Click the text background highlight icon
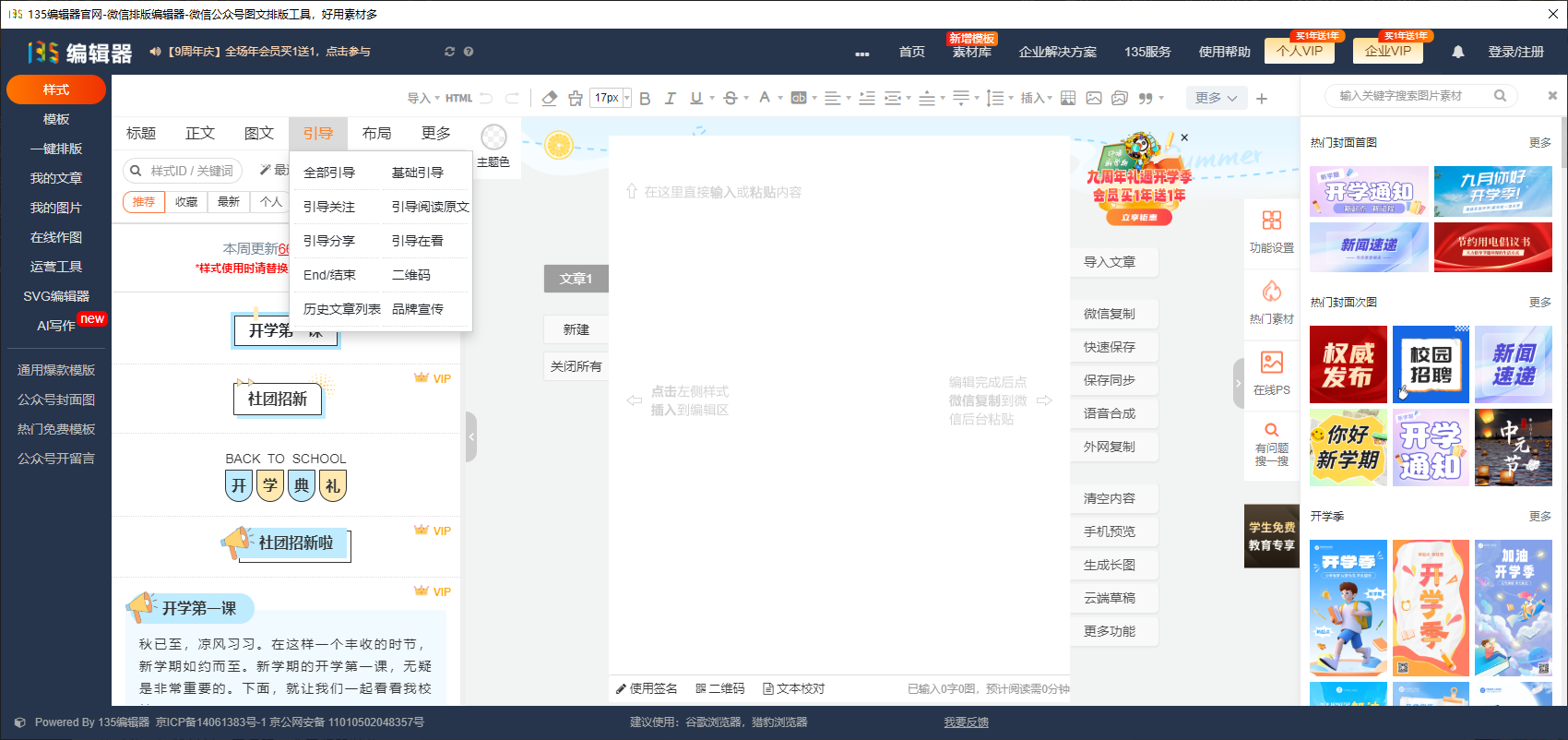Image resolution: width=1568 pixels, height=740 pixels. point(799,98)
